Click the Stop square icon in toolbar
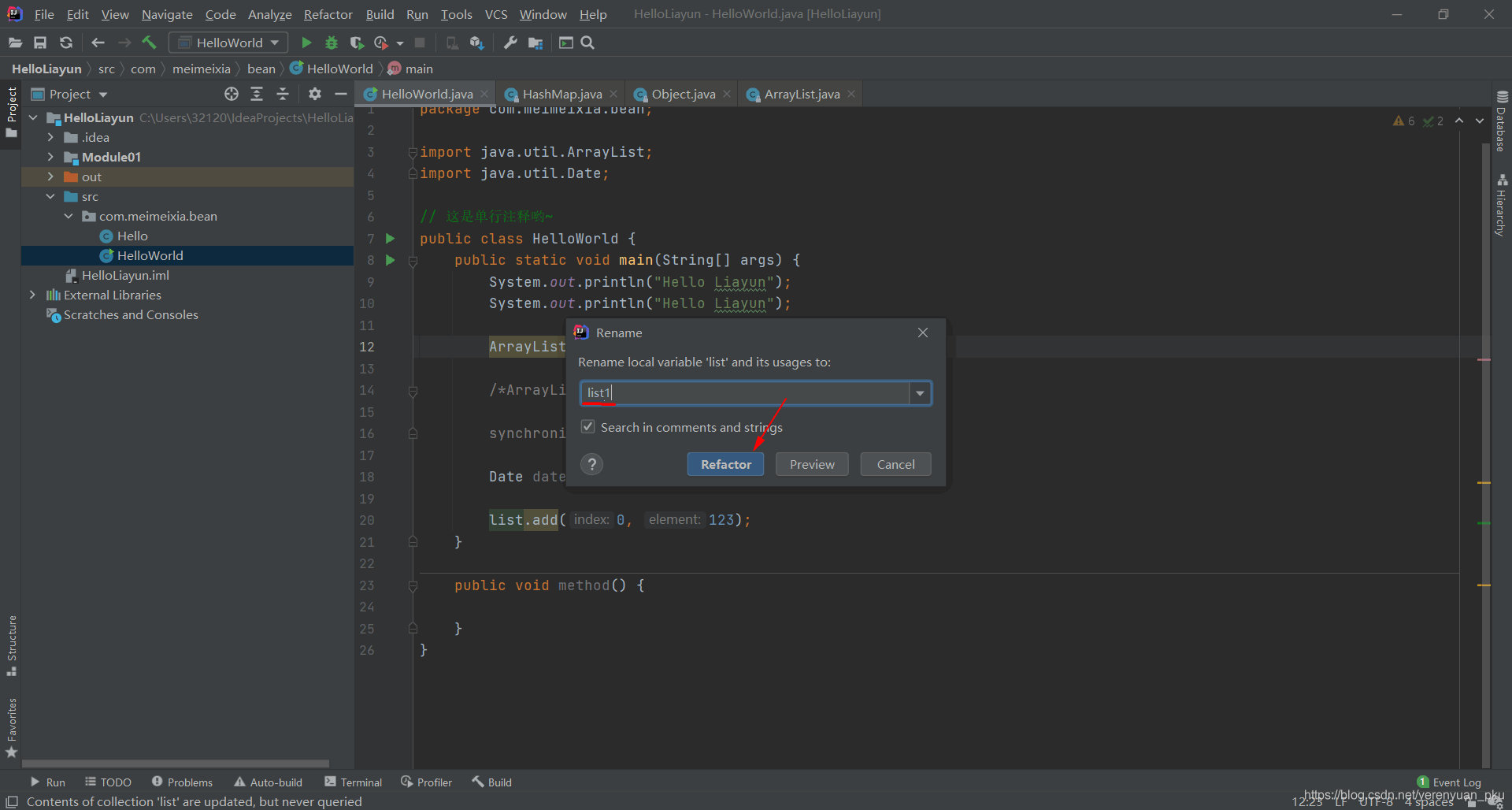1512x810 pixels. tap(420, 43)
